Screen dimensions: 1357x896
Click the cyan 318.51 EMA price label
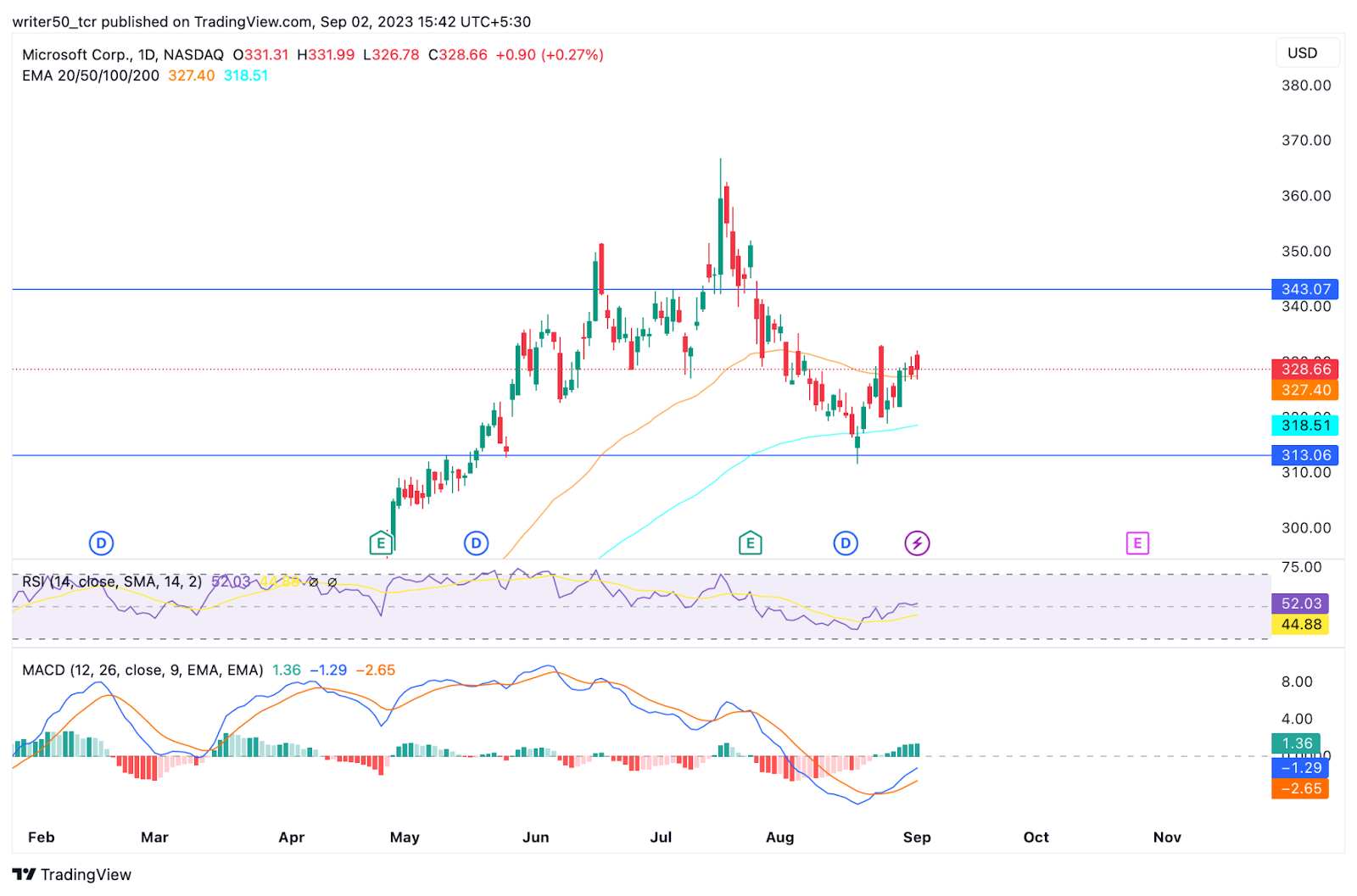(x=1305, y=426)
